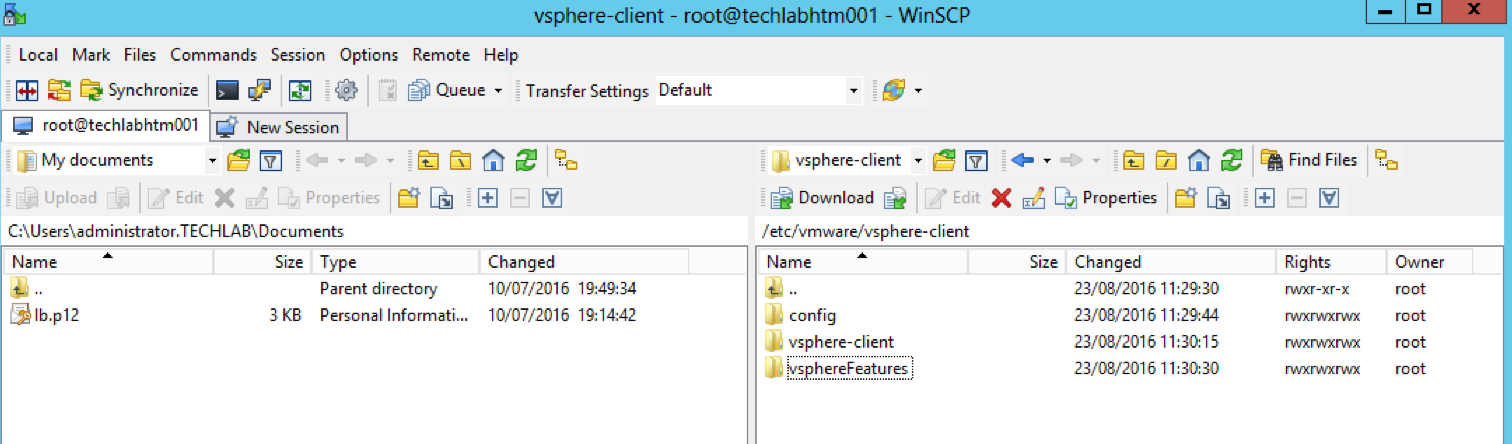Click the remote back arrow

1022,160
